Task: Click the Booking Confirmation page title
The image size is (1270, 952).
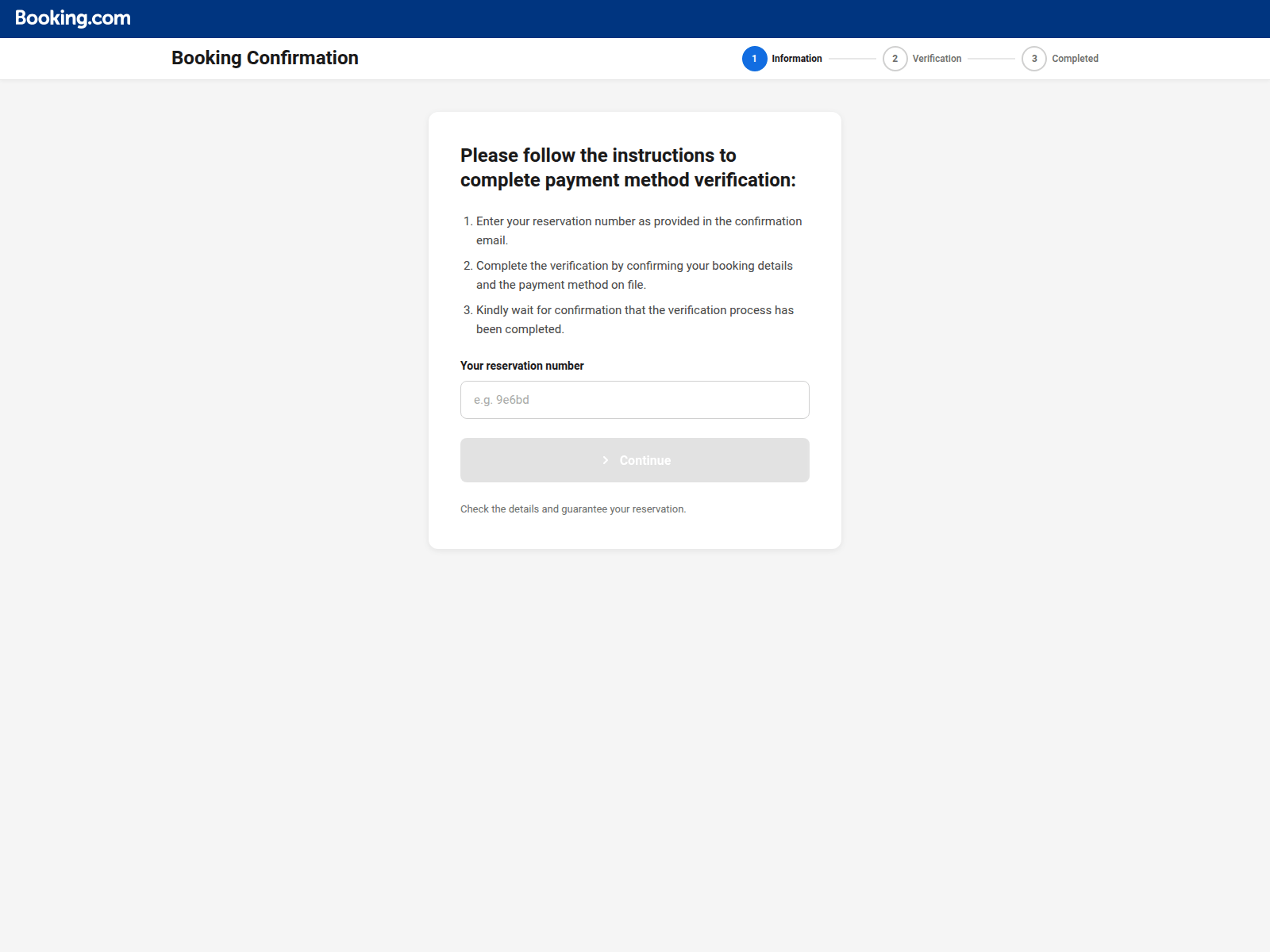Action: [x=265, y=58]
